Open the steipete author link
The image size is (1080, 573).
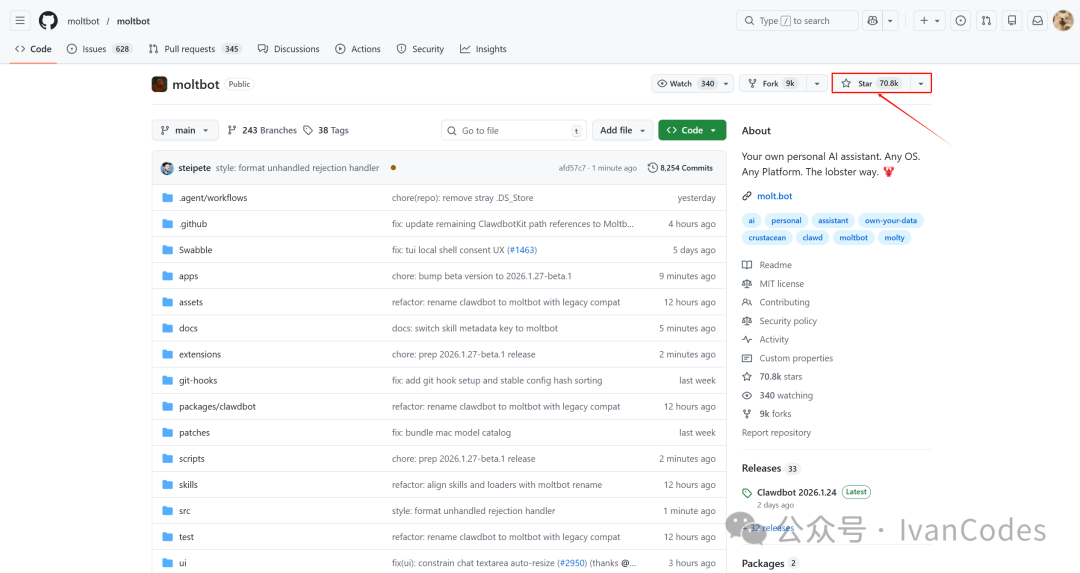[x=194, y=168]
